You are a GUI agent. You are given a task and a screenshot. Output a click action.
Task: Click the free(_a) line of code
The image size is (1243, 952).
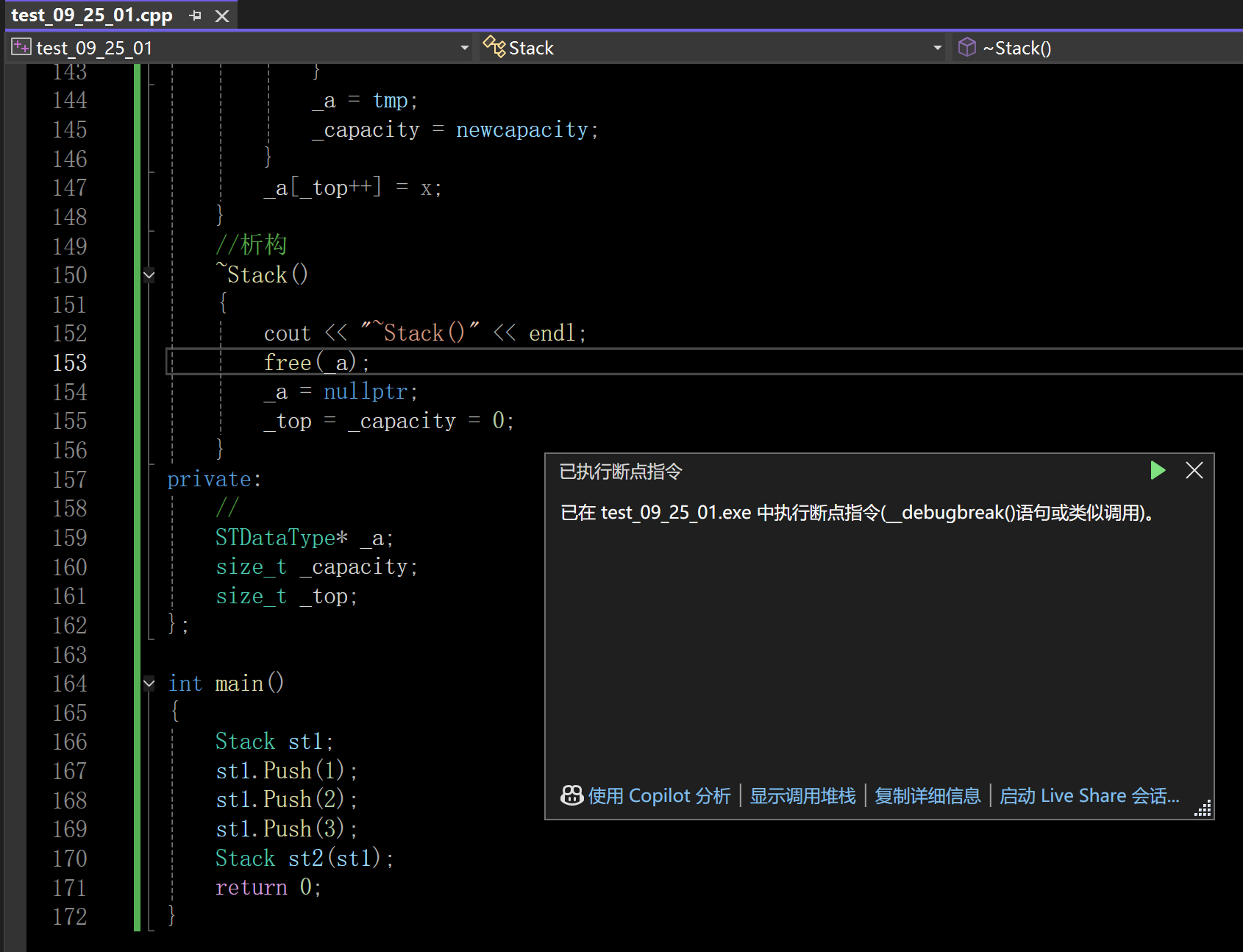point(317,363)
